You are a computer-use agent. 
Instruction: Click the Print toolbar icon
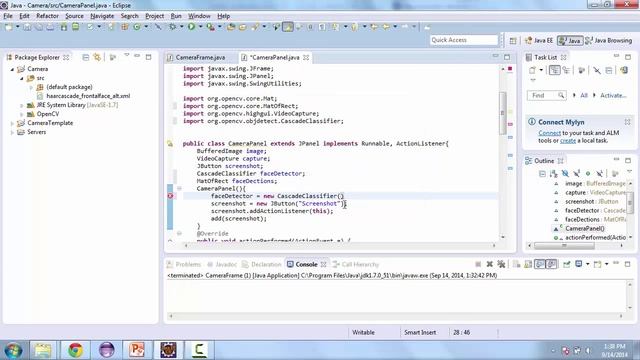click(x=50, y=27)
